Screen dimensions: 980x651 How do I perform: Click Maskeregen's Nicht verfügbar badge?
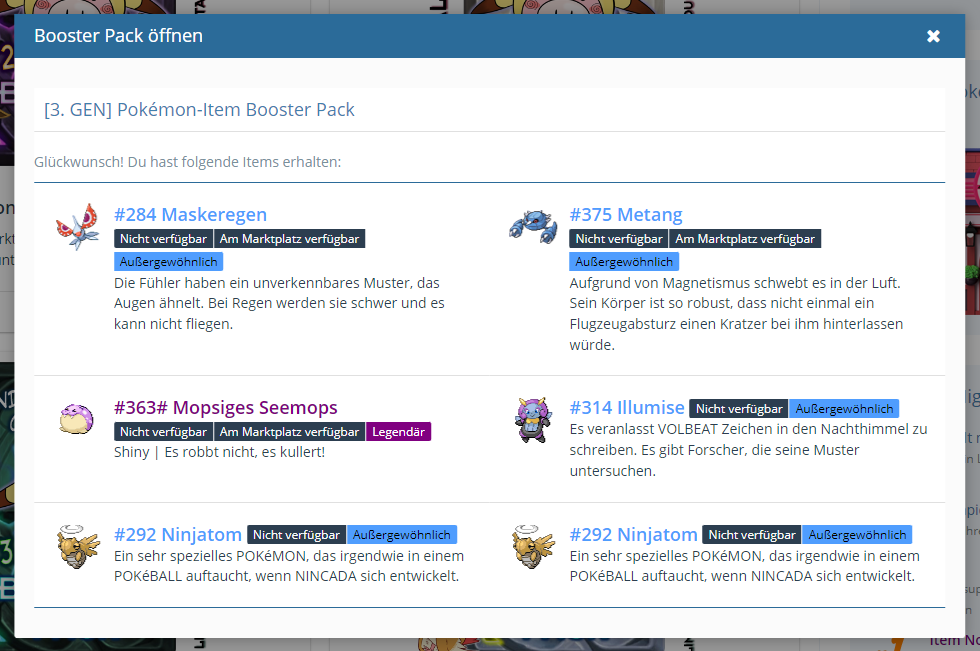pos(163,239)
